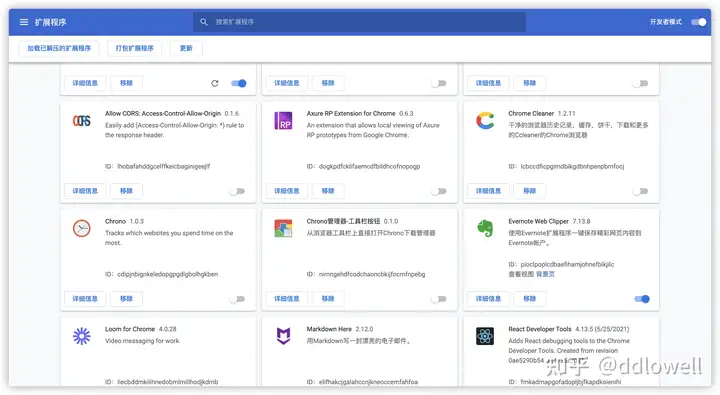Click the React Developer Tools title
Viewport: 720px width, 395px height.
[x=540, y=329]
